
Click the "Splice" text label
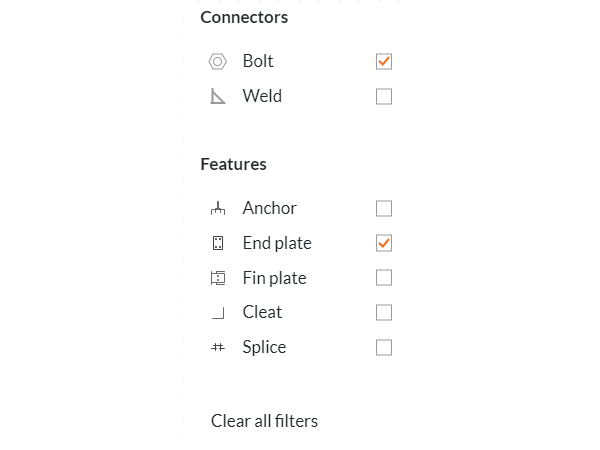tap(264, 348)
